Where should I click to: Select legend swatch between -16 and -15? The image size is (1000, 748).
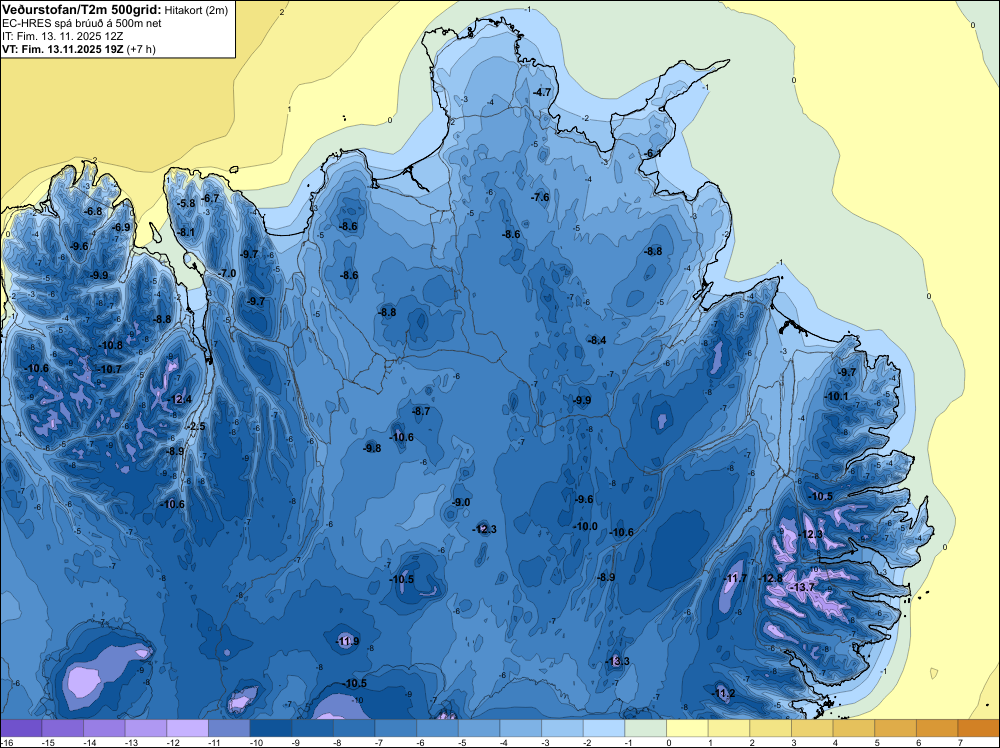pos(21,728)
